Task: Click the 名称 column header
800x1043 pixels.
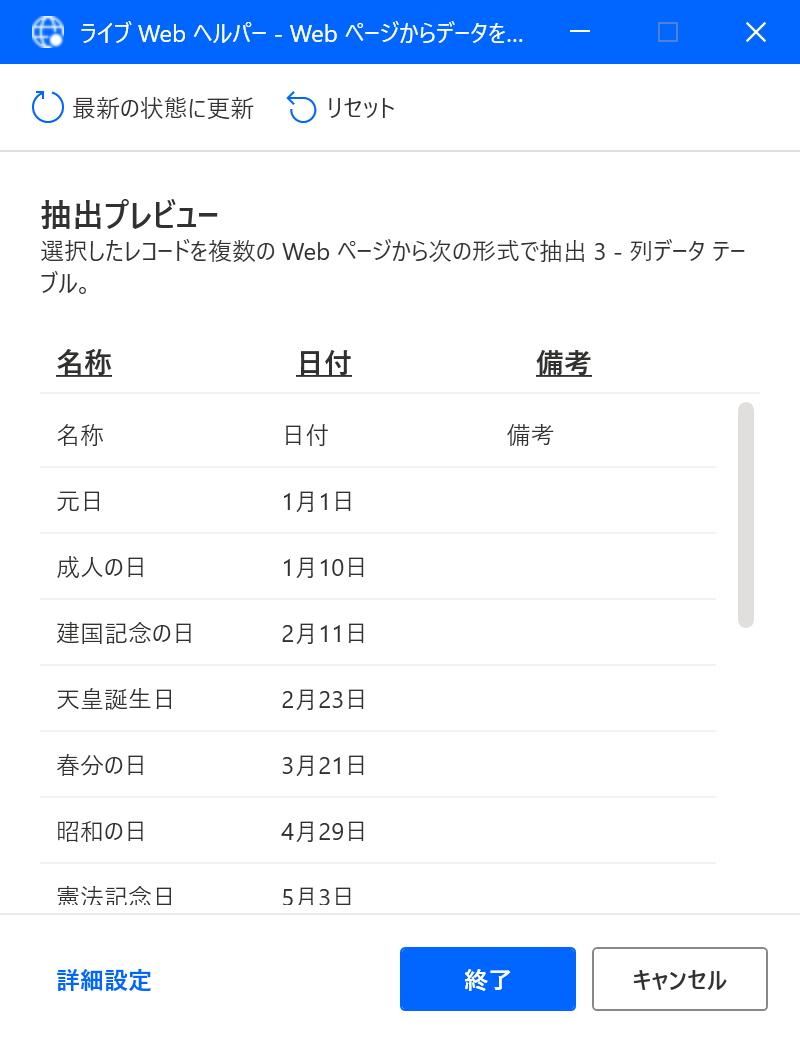Action: (x=84, y=363)
